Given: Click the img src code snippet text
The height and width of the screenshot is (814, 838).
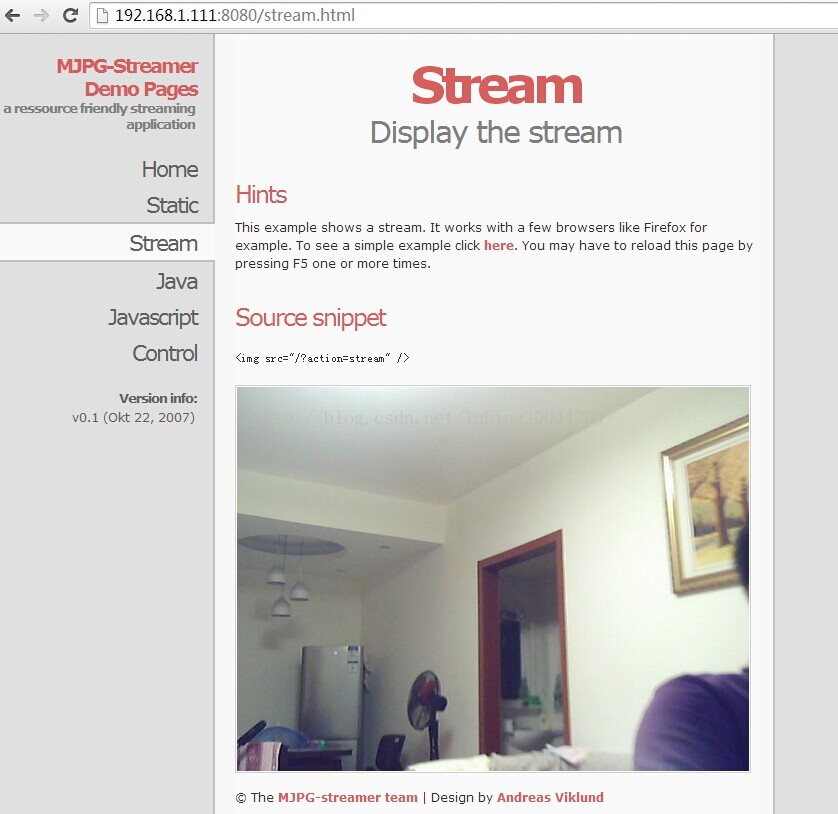Looking at the screenshot, I should [322, 358].
